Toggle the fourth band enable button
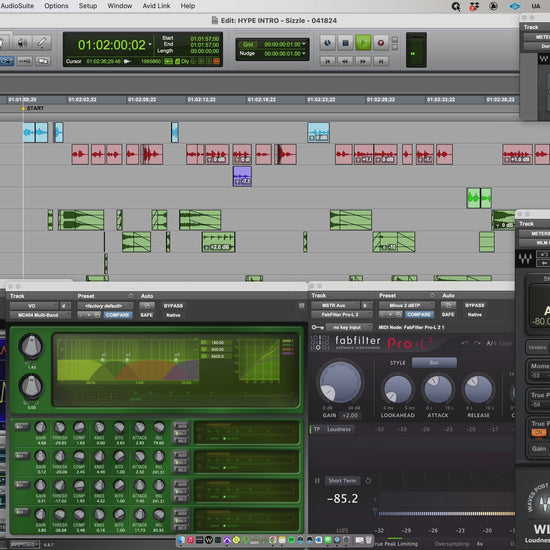Screen dimensions: 550x550 pos(22,512)
